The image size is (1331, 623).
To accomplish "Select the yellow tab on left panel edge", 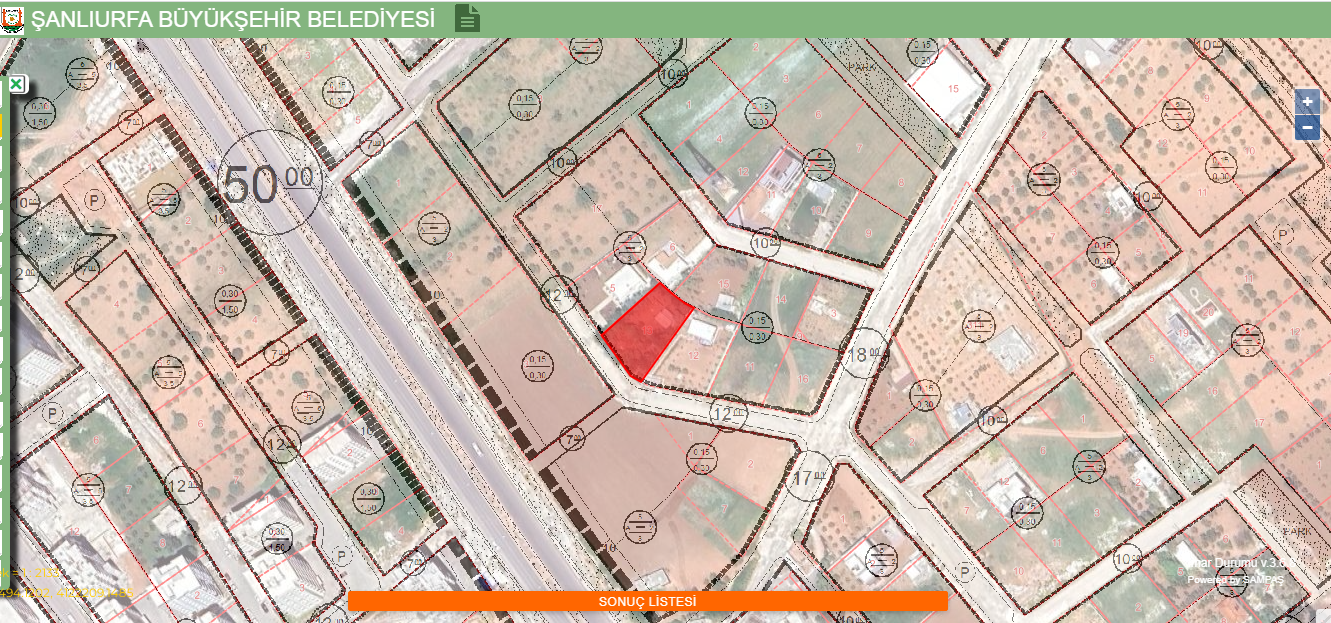I will [1, 125].
